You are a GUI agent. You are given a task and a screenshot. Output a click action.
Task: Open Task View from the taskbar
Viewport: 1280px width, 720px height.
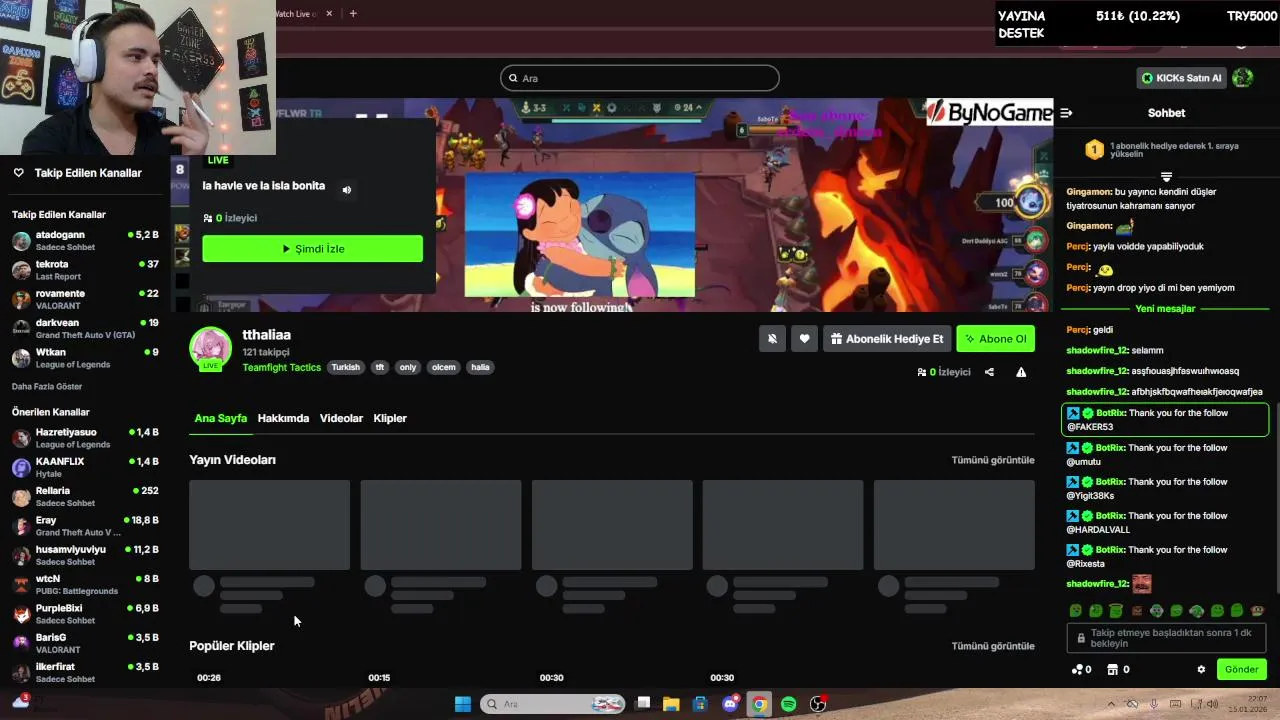pos(643,704)
